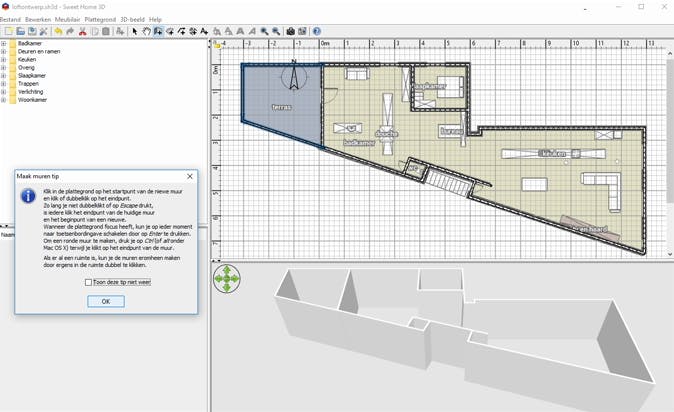Screen dimensions: 674x412
Task: Undo last action with the undo arrow icon
Action: [x=58, y=31]
